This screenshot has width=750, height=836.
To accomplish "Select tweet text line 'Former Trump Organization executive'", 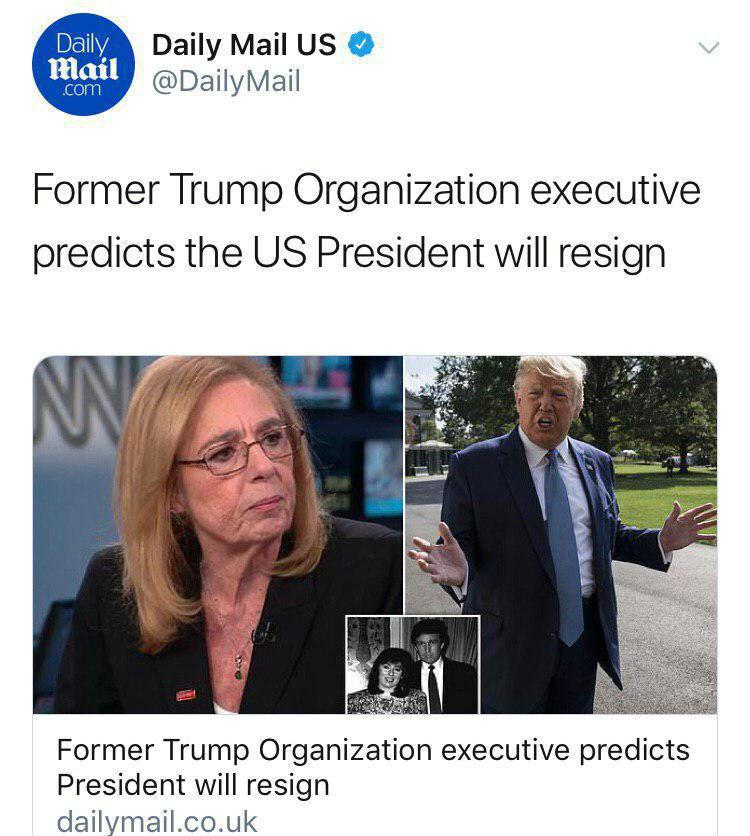I will [366, 190].
